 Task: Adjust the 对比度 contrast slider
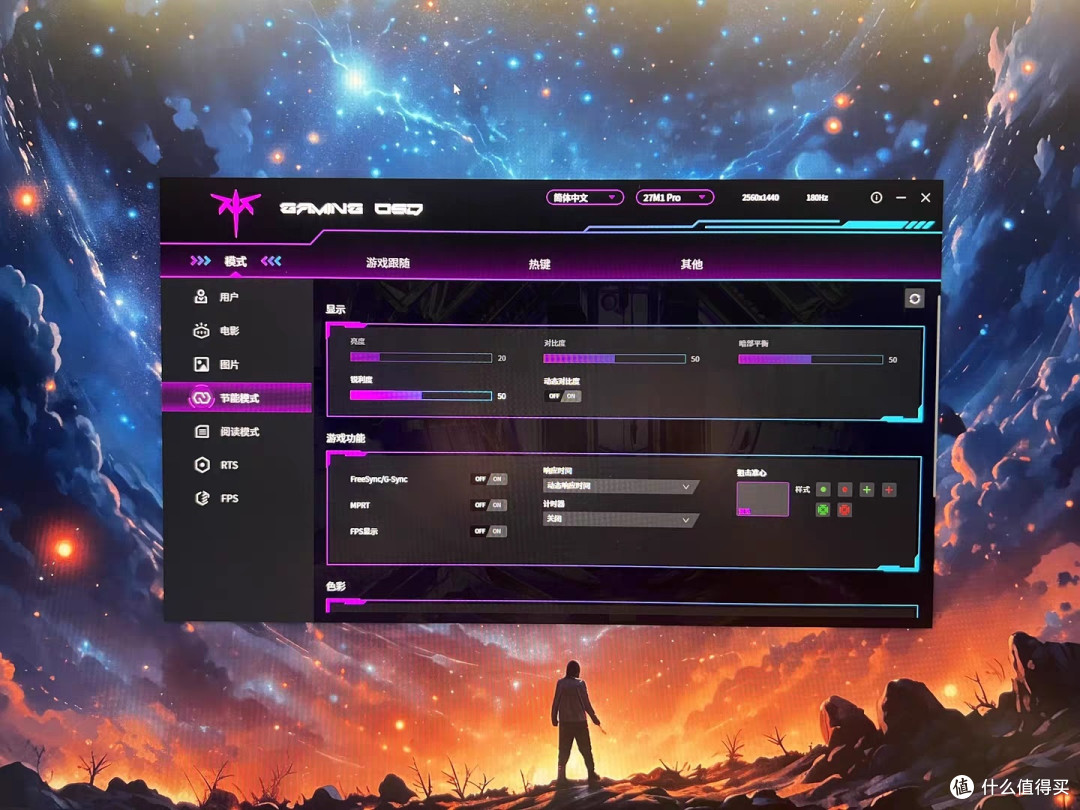(614, 359)
